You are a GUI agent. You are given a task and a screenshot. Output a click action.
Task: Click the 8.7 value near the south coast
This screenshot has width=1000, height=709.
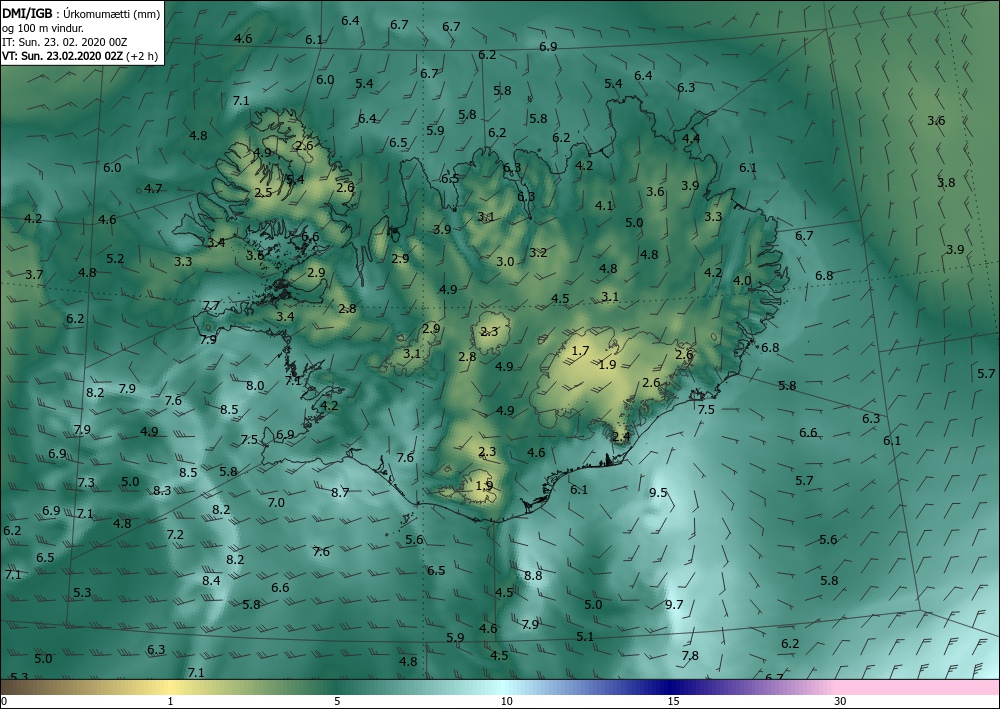point(340,492)
